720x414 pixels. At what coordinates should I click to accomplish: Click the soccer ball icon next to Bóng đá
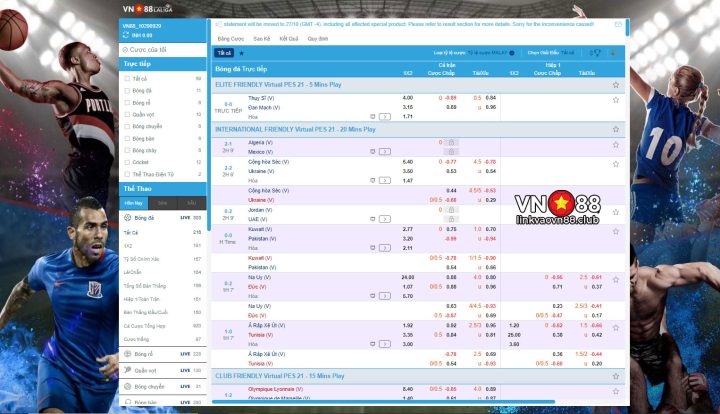coord(128,218)
